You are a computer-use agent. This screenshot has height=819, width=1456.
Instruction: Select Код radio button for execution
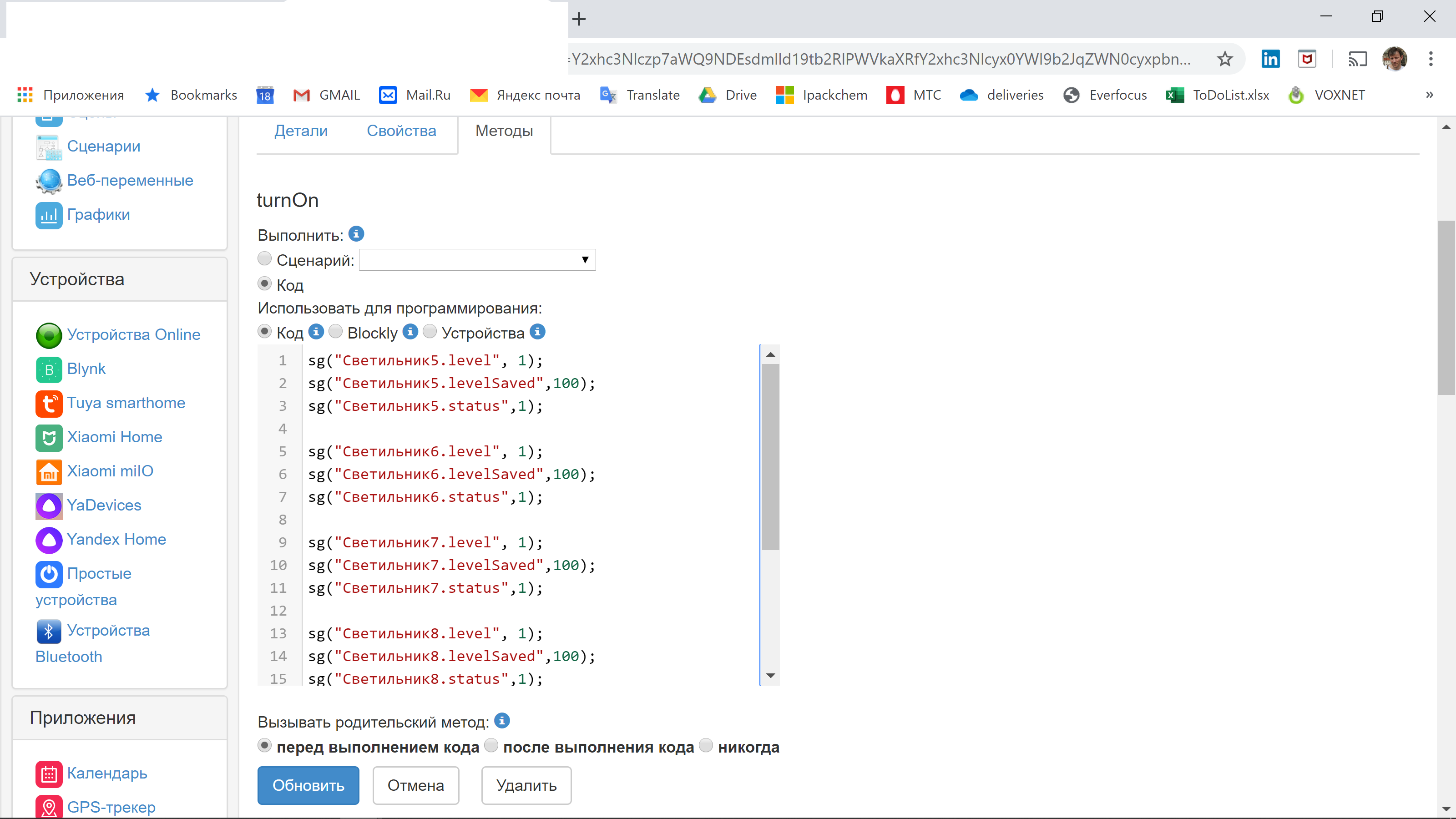(265, 284)
